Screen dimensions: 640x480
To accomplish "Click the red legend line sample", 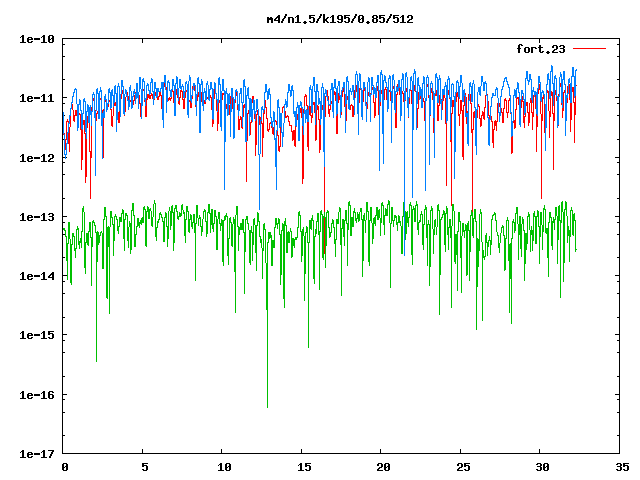I will click(x=589, y=49).
